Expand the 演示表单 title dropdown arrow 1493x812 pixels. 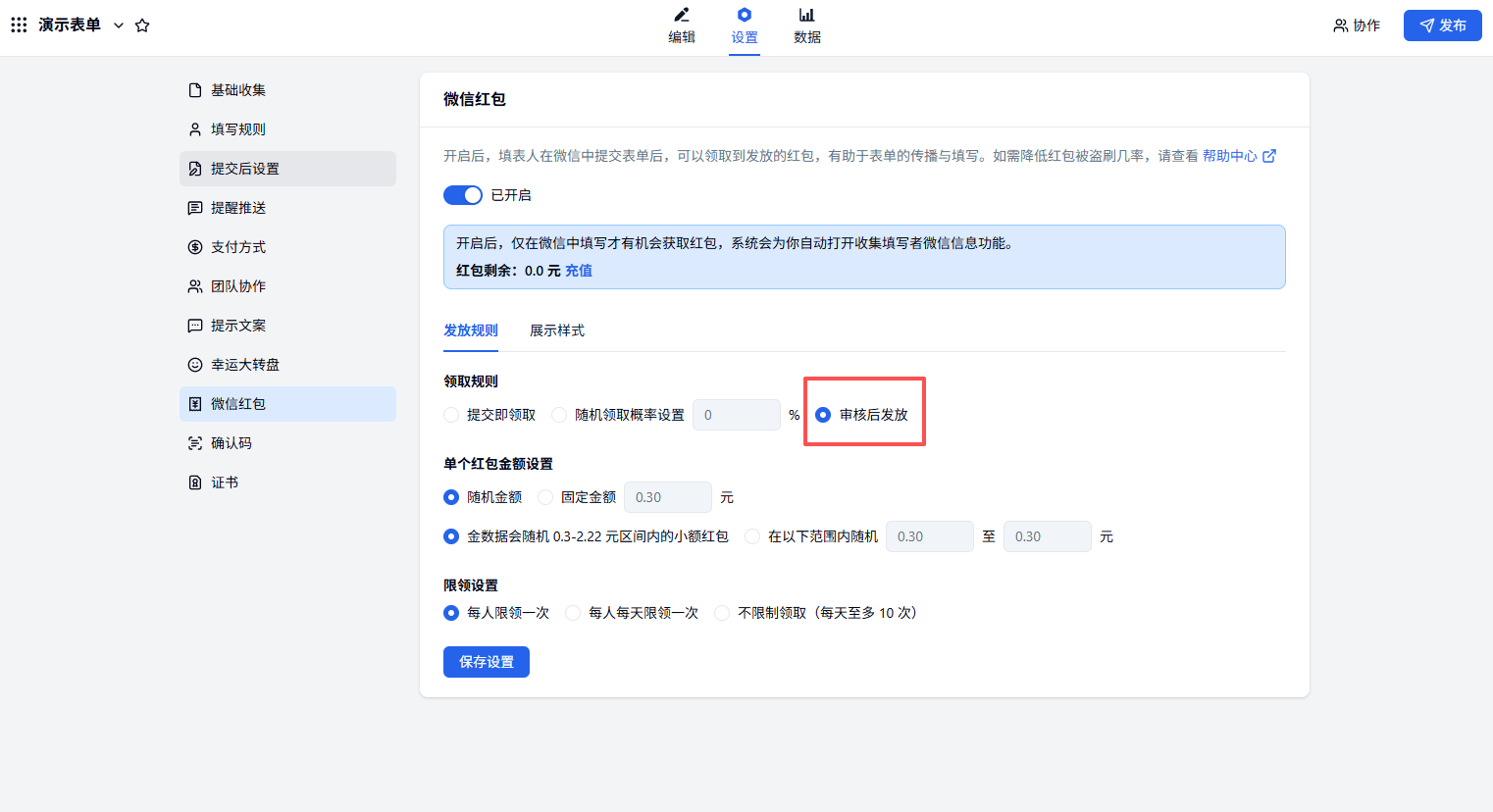tap(119, 25)
